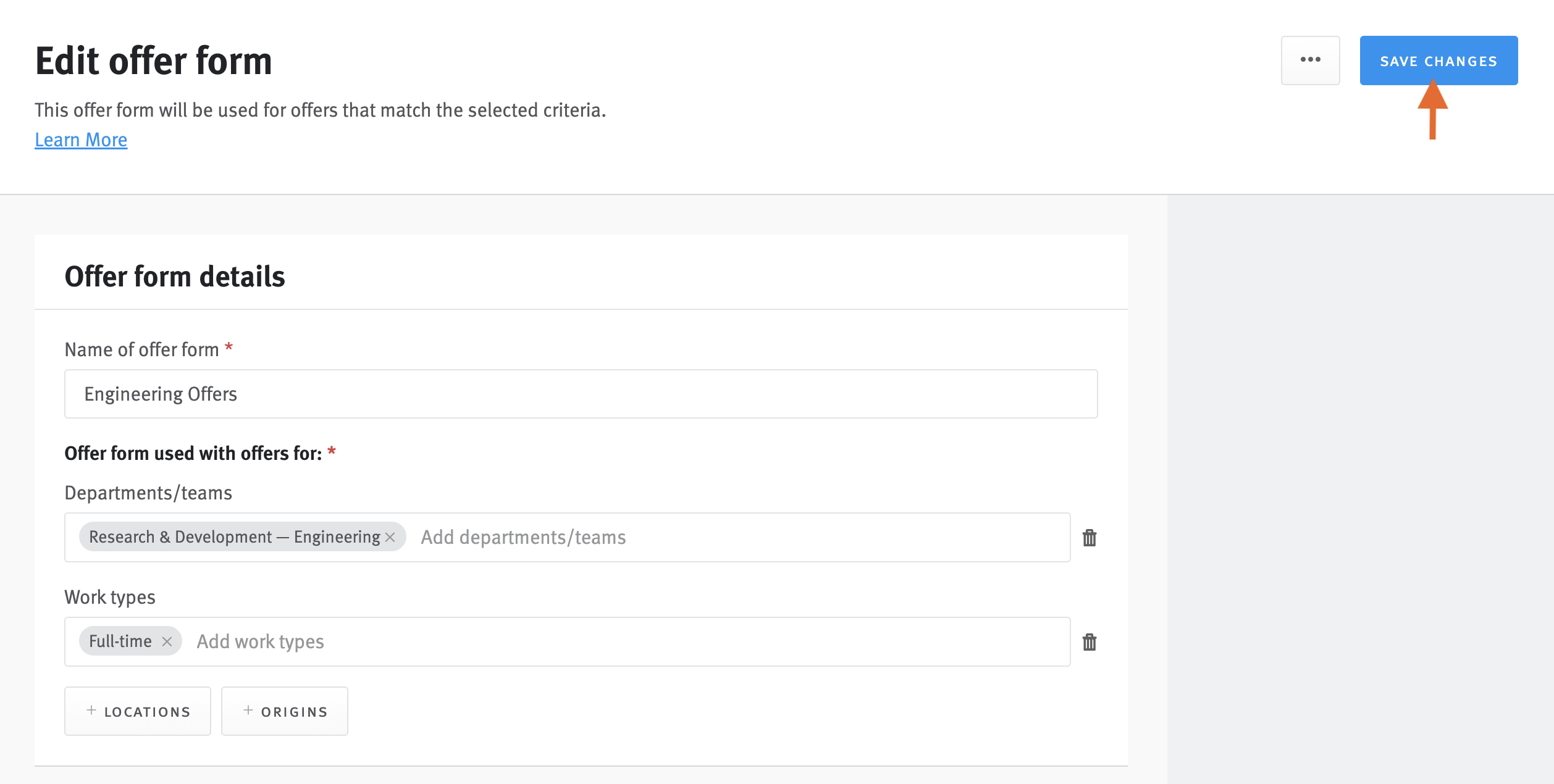Remove the Research & Development — Engineering tag

[390, 537]
